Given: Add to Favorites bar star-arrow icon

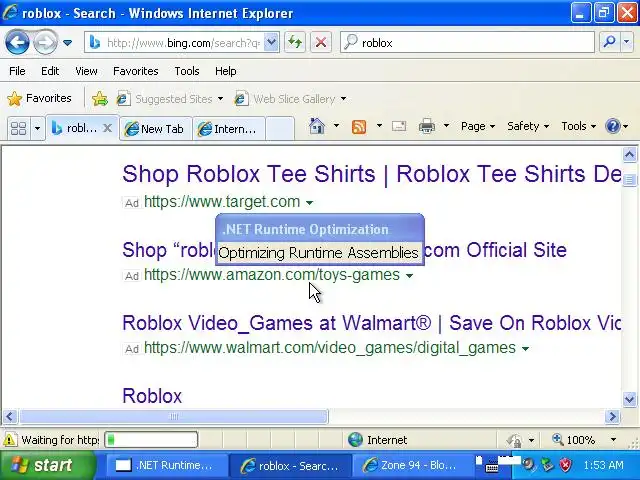Looking at the screenshot, I should tap(100, 99).
